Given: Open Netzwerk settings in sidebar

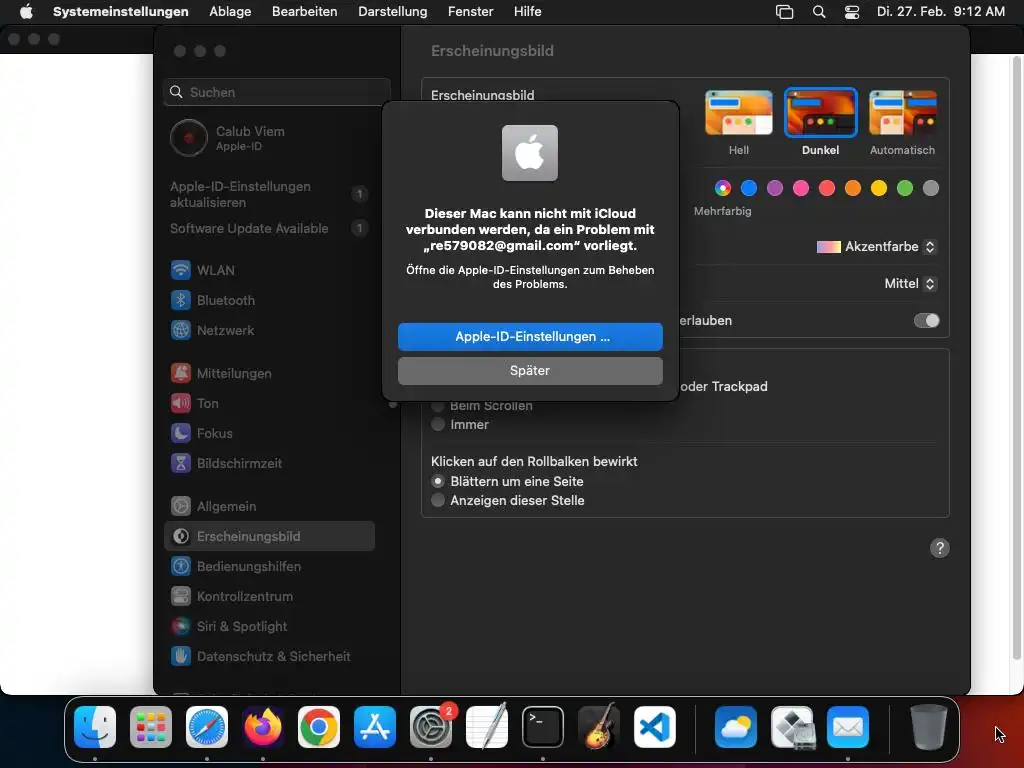Looking at the screenshot, I should [269, 330].
